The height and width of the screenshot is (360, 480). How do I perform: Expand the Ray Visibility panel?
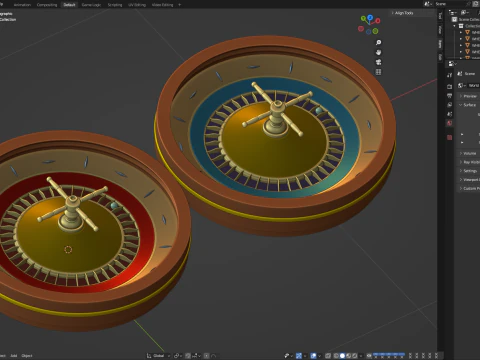[468, 162]
